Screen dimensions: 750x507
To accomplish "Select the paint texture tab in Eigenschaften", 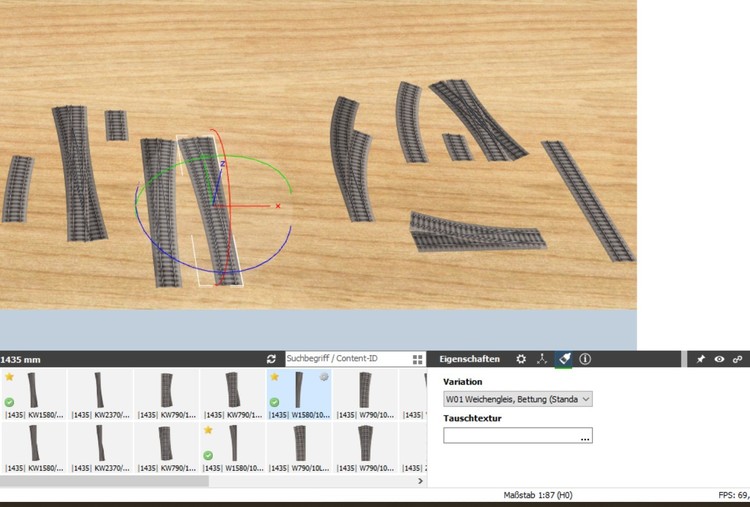I will (564, 359).
